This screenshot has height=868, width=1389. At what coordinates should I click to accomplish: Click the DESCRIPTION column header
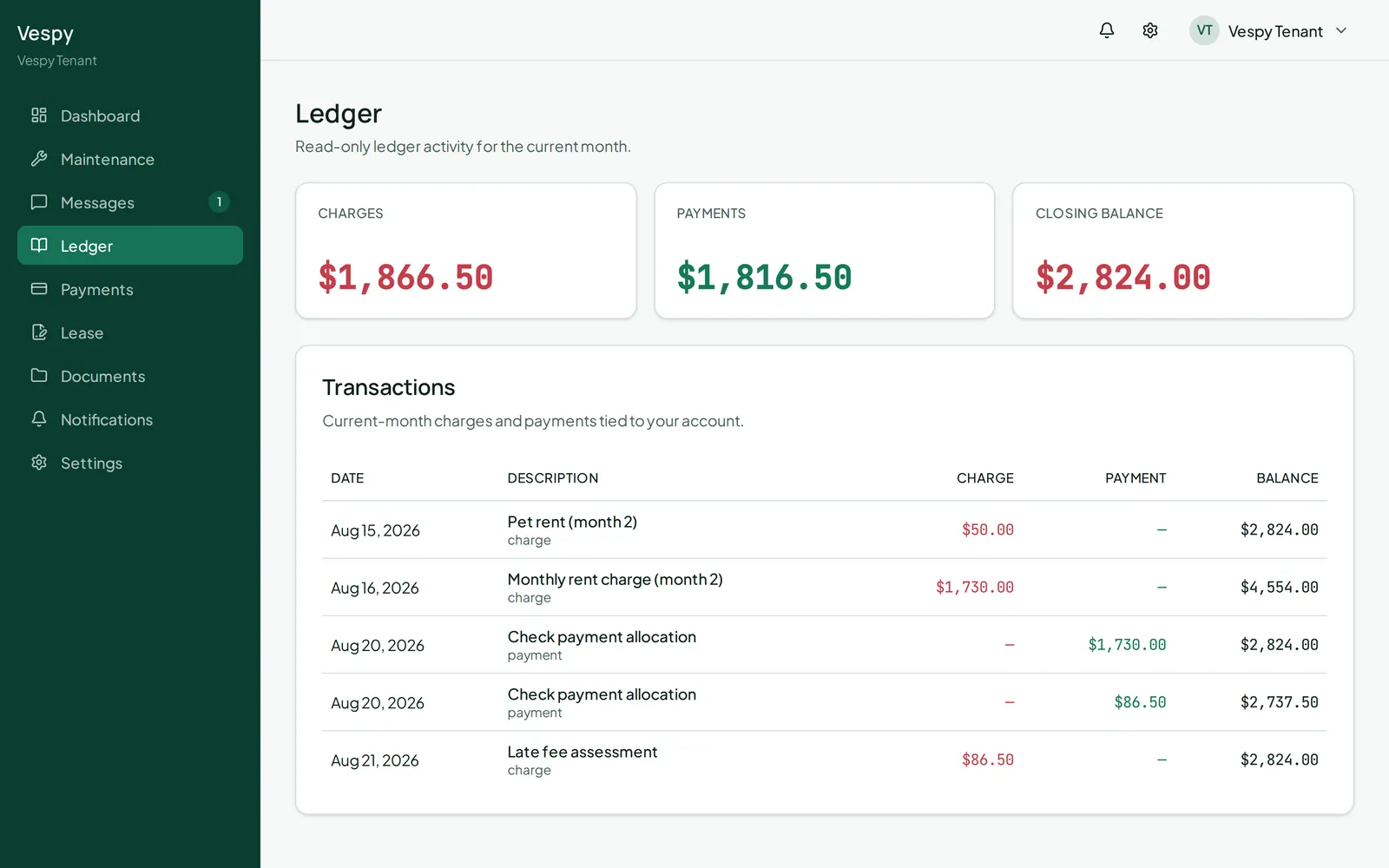(x=553, y=478)
